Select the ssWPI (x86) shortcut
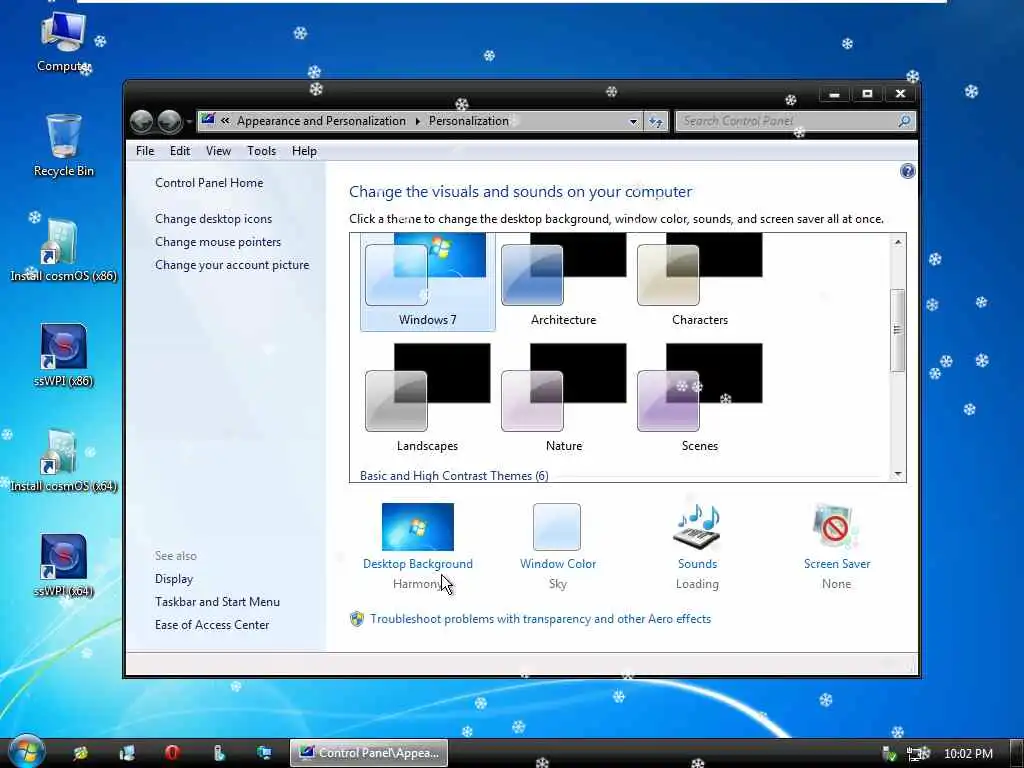Image resolution: width=1024 pixels, height=768 pixels. pos(63,356)
